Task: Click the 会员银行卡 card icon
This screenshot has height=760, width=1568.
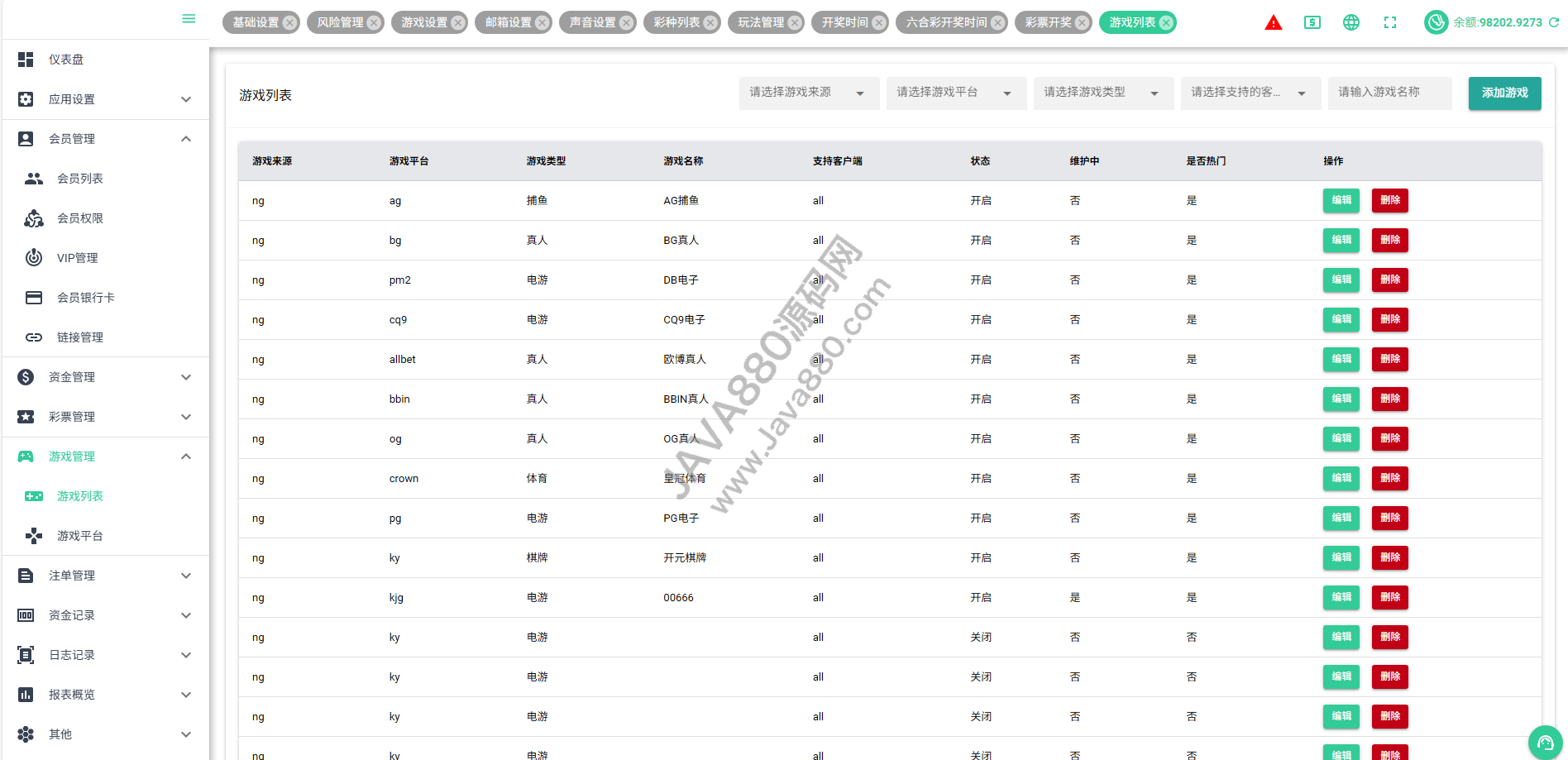Action: [x=34, y=298]
